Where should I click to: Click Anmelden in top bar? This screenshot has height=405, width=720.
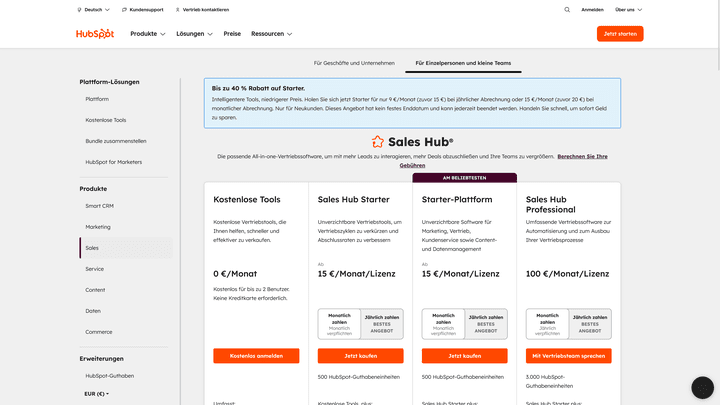click(592, 10)
